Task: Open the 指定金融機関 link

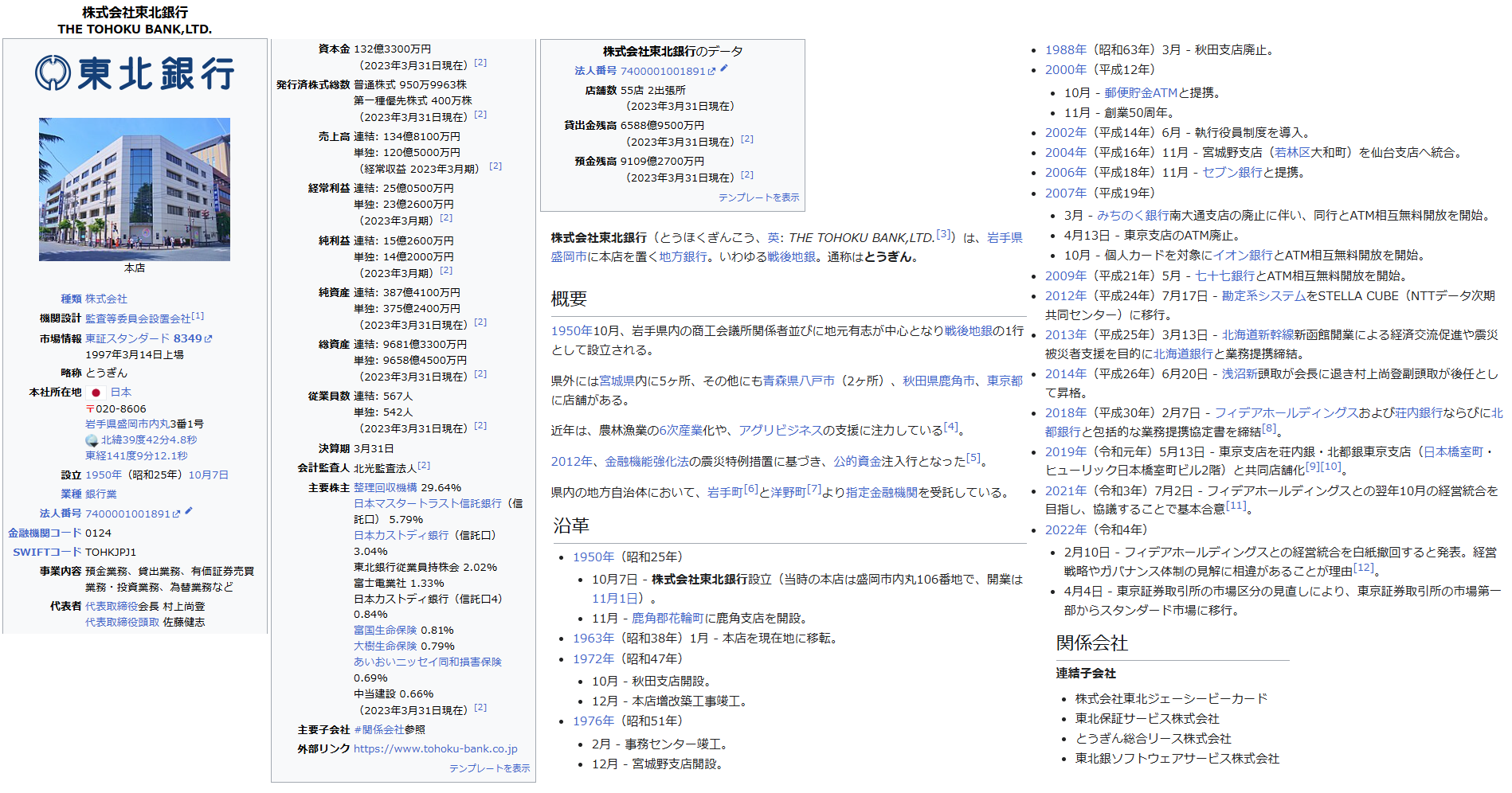Action: point(882,493)
